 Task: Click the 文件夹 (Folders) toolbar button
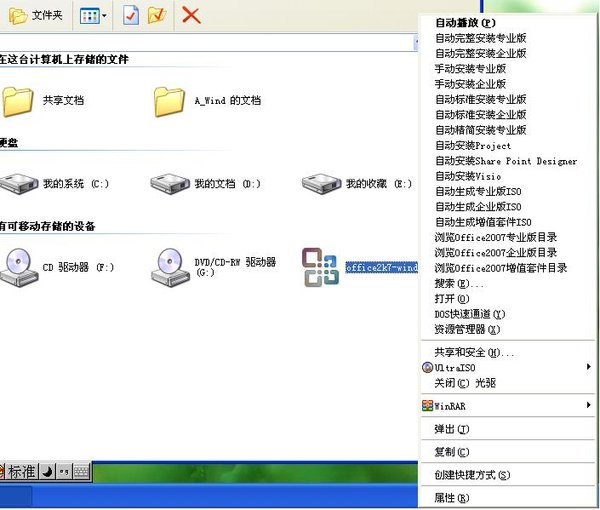coord(36,16)
